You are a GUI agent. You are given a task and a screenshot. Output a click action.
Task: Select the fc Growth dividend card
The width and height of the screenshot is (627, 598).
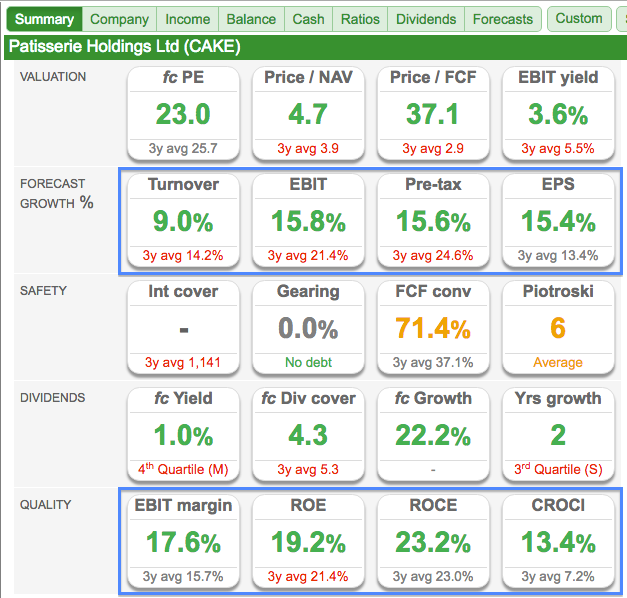(433, 434)
